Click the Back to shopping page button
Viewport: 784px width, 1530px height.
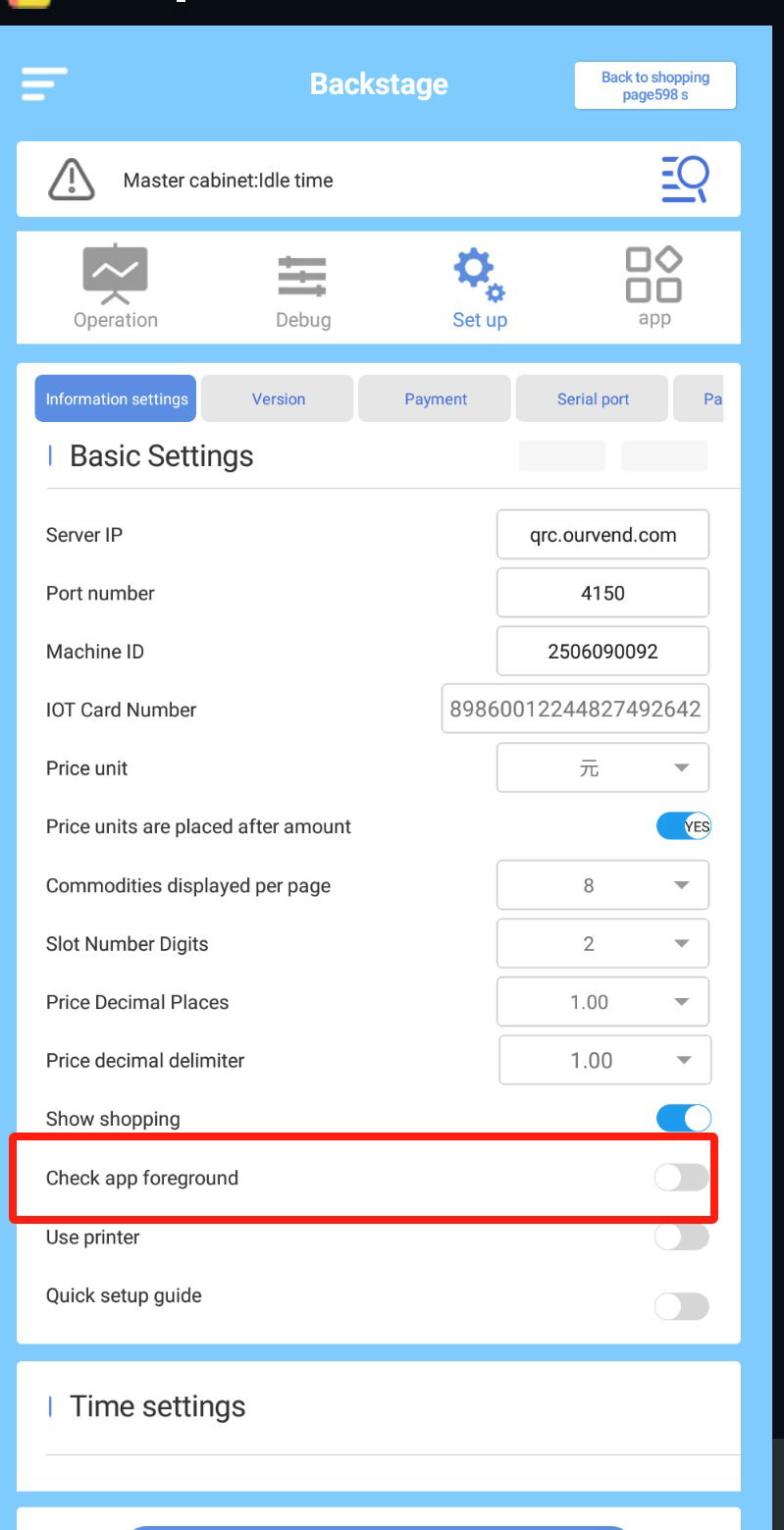[x=654, y=84]
